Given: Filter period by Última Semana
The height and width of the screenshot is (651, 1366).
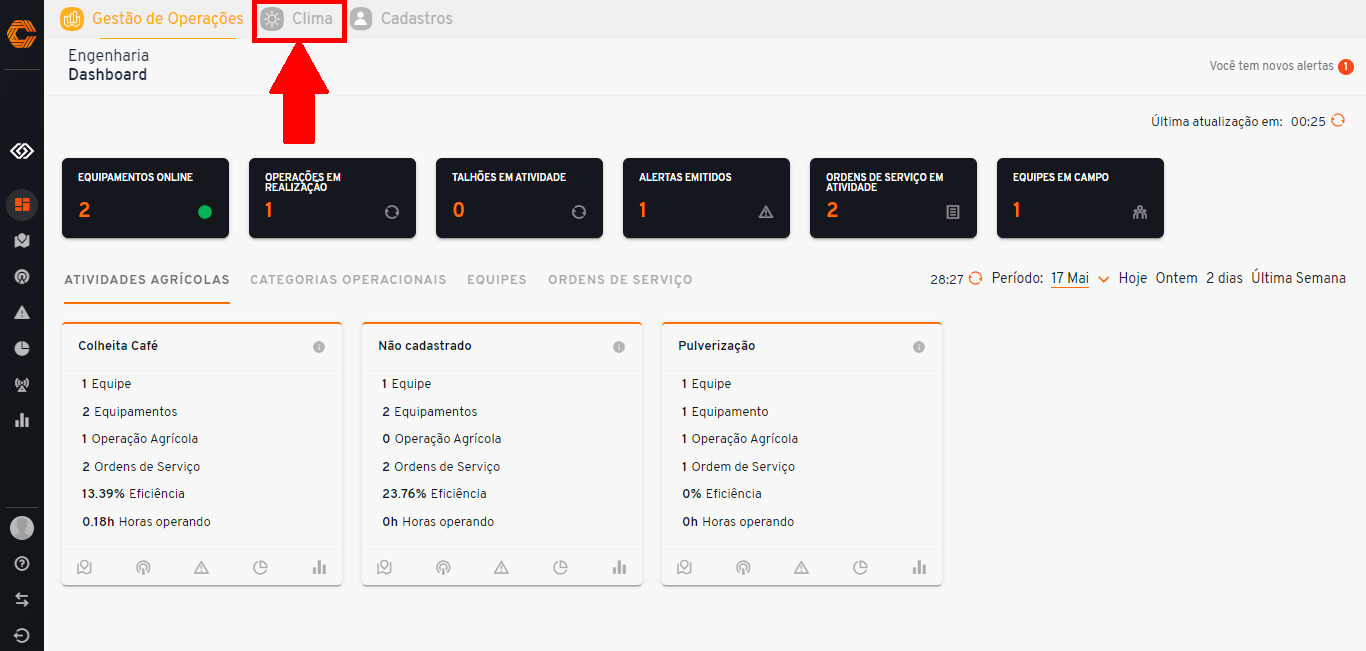Looking at the screenshot, I should (x=1298, y=278).
